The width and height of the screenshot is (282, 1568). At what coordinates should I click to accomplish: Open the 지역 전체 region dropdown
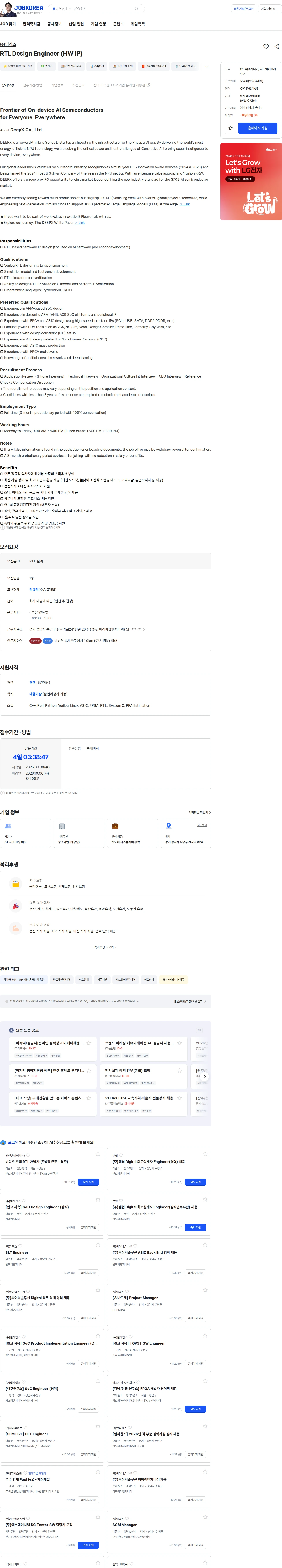62,9
